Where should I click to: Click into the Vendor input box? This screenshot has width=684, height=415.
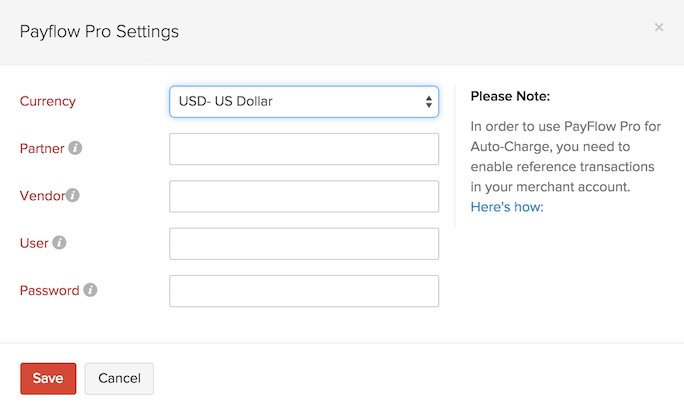[304, 196]
